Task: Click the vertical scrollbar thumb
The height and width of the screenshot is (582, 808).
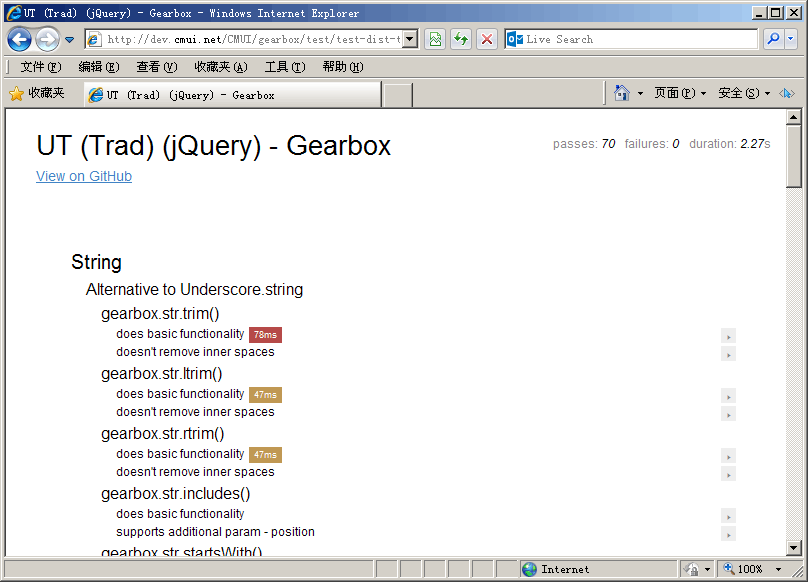Action: coord(794,156)
